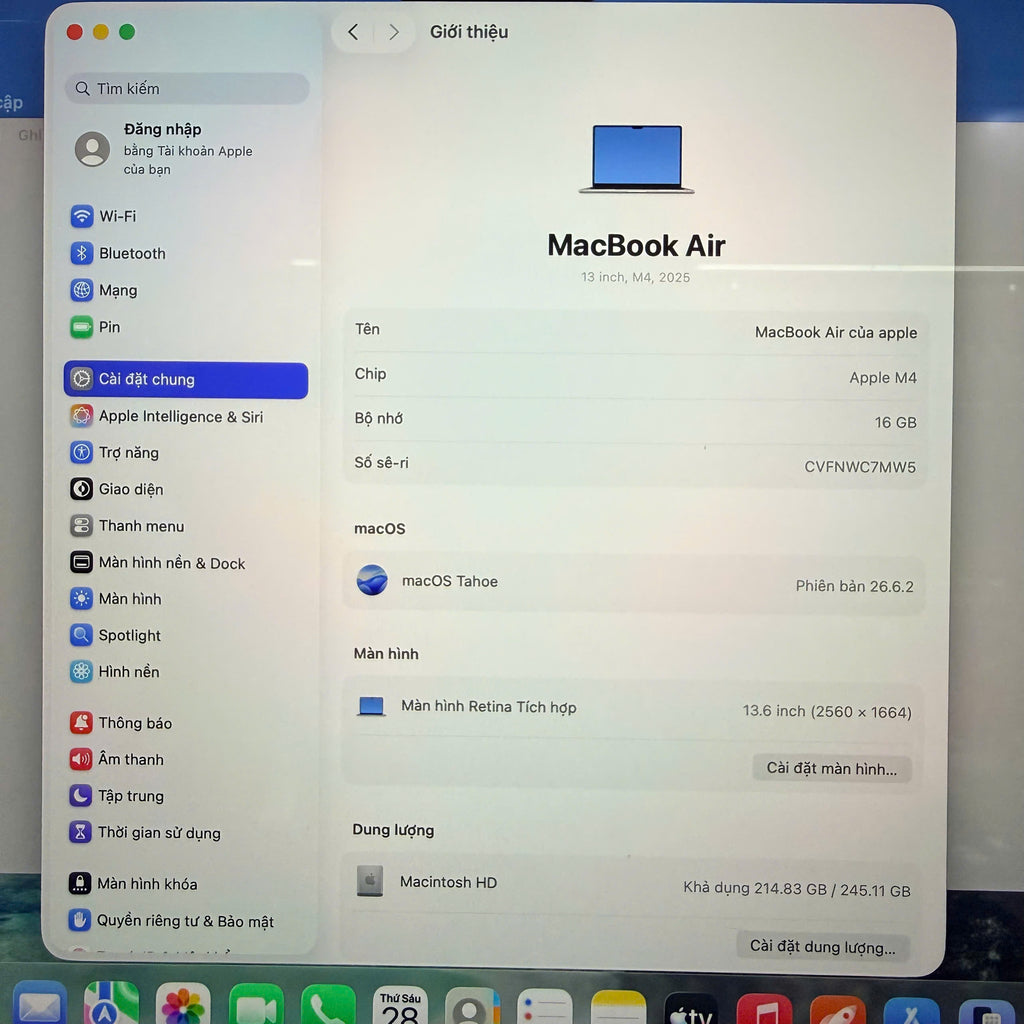Open Music from the Dock
1024x1024 pixels.
tap(764, 1010)
